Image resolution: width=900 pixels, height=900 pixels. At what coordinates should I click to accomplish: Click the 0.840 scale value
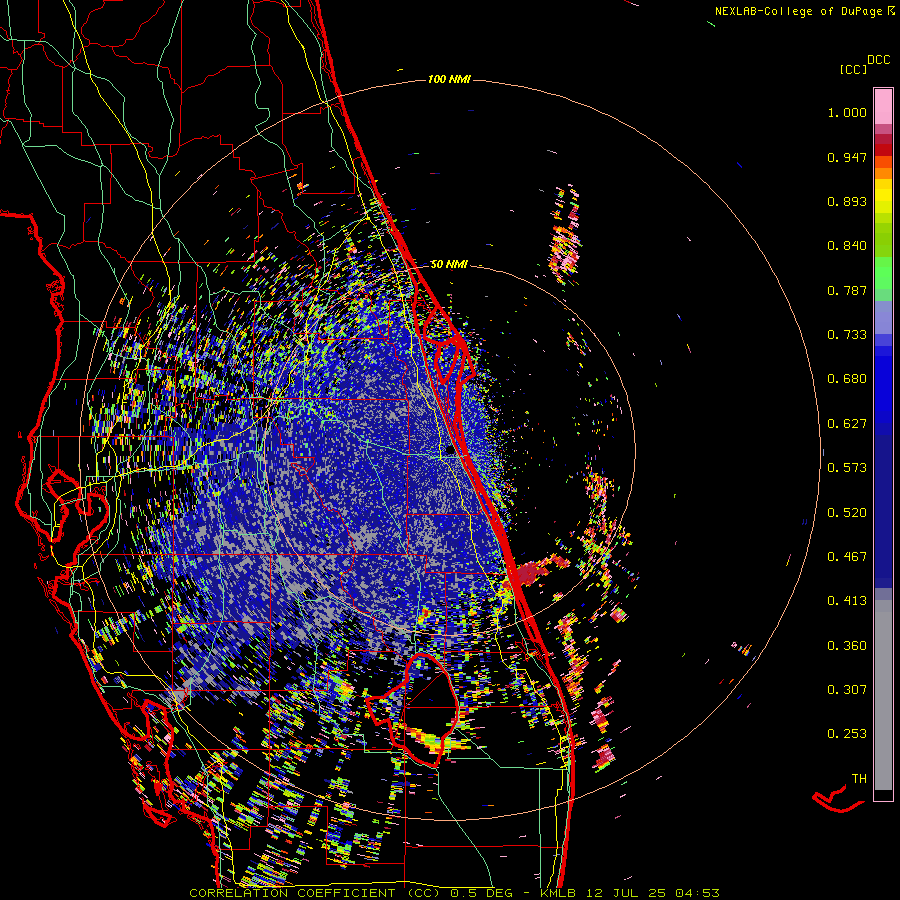[x=847, y=246]
